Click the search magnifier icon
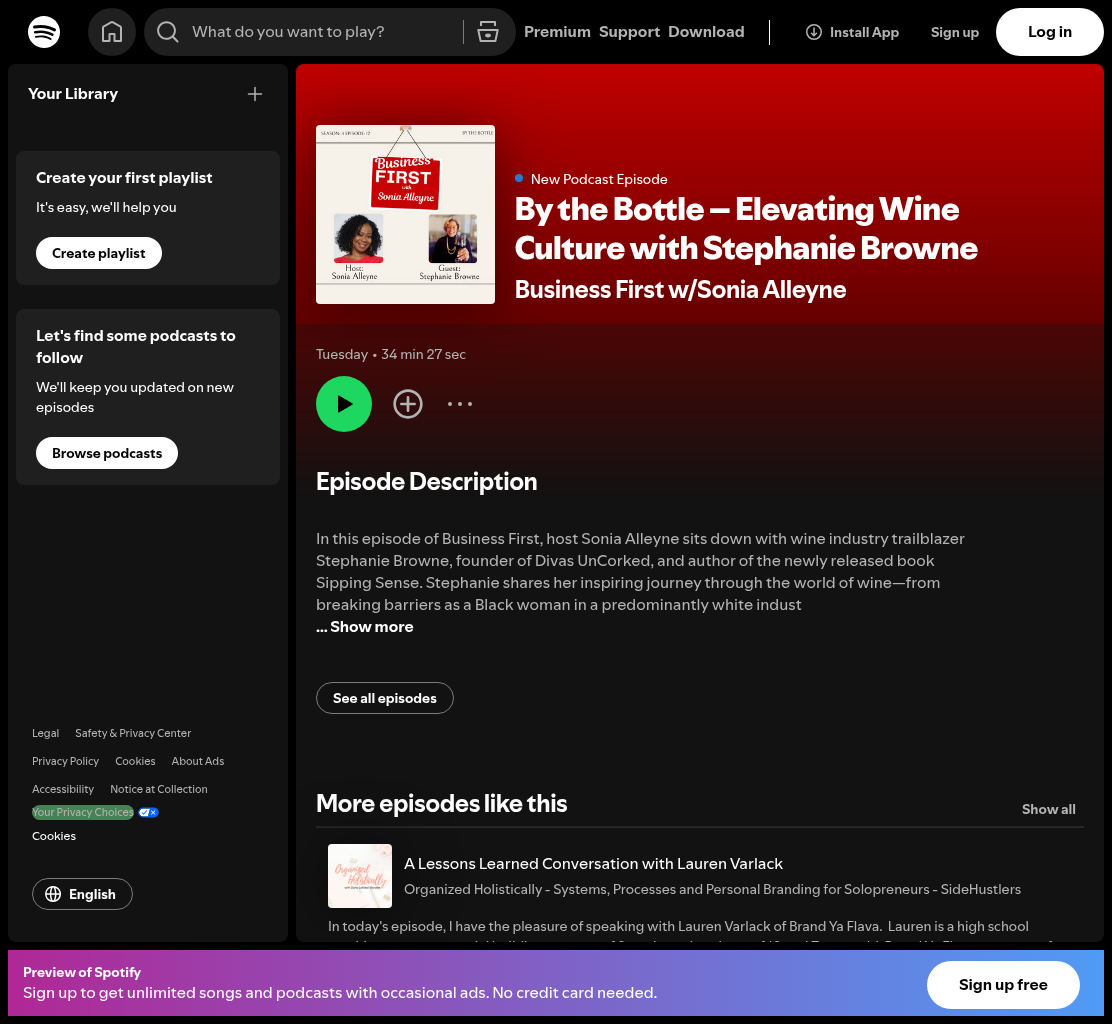Viewport: 1112px width, 1024px height. pos(167,32)
